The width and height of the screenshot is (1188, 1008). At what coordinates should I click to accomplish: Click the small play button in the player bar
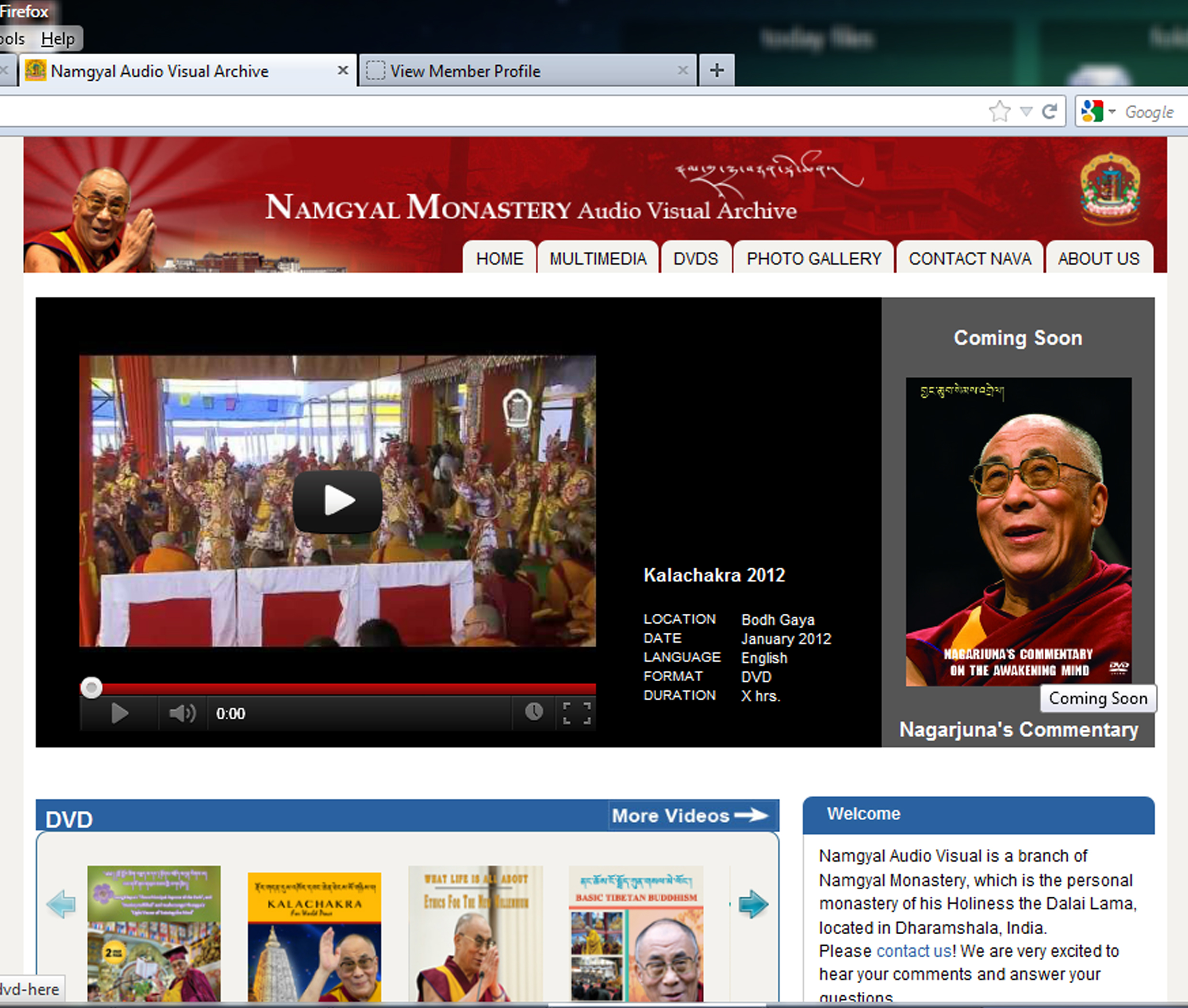(x=119, y=713)
